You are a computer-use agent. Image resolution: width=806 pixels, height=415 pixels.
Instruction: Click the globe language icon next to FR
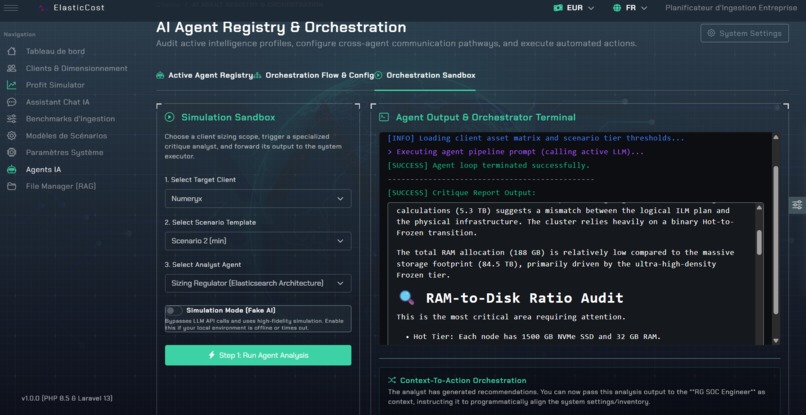[617, 8]
